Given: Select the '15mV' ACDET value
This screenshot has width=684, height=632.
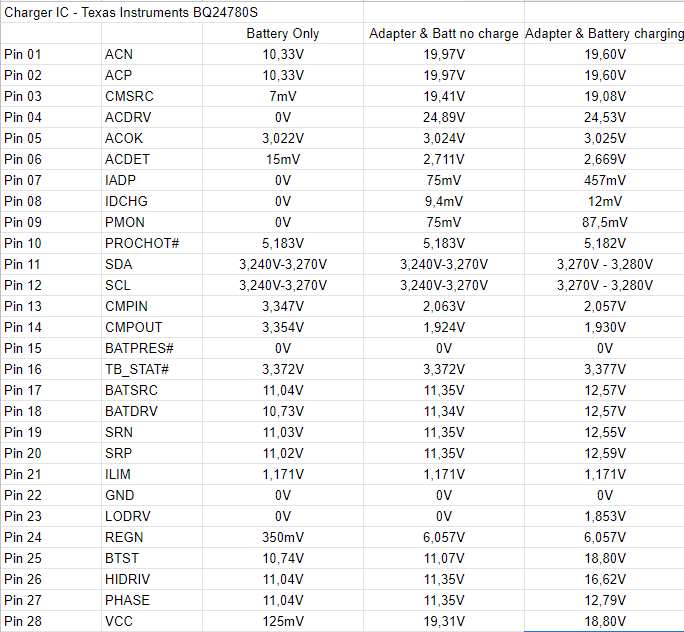Looking at the screenshot, I should point(283,159).
